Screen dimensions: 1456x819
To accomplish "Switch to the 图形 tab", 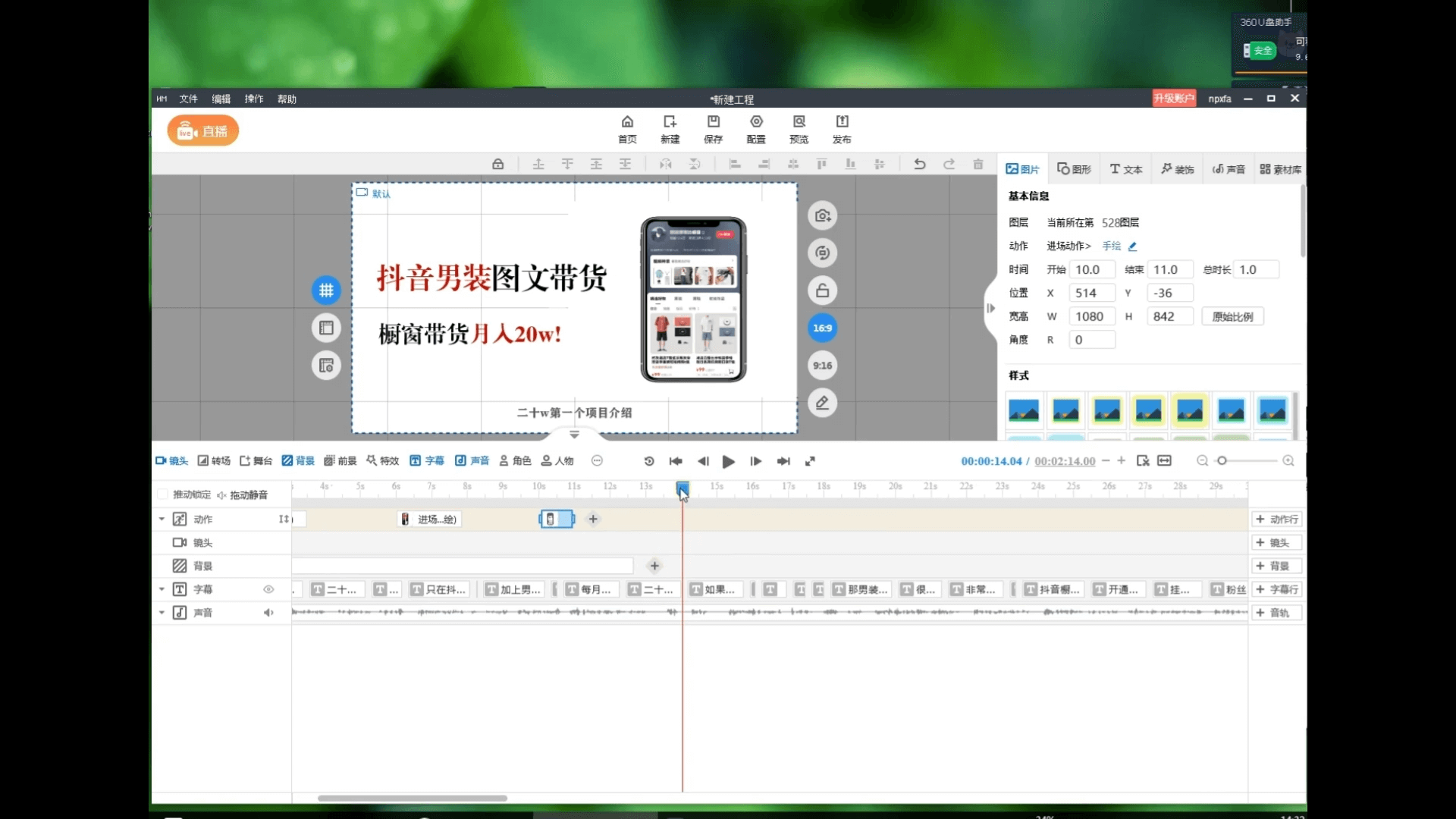I will click(1074, 169).
